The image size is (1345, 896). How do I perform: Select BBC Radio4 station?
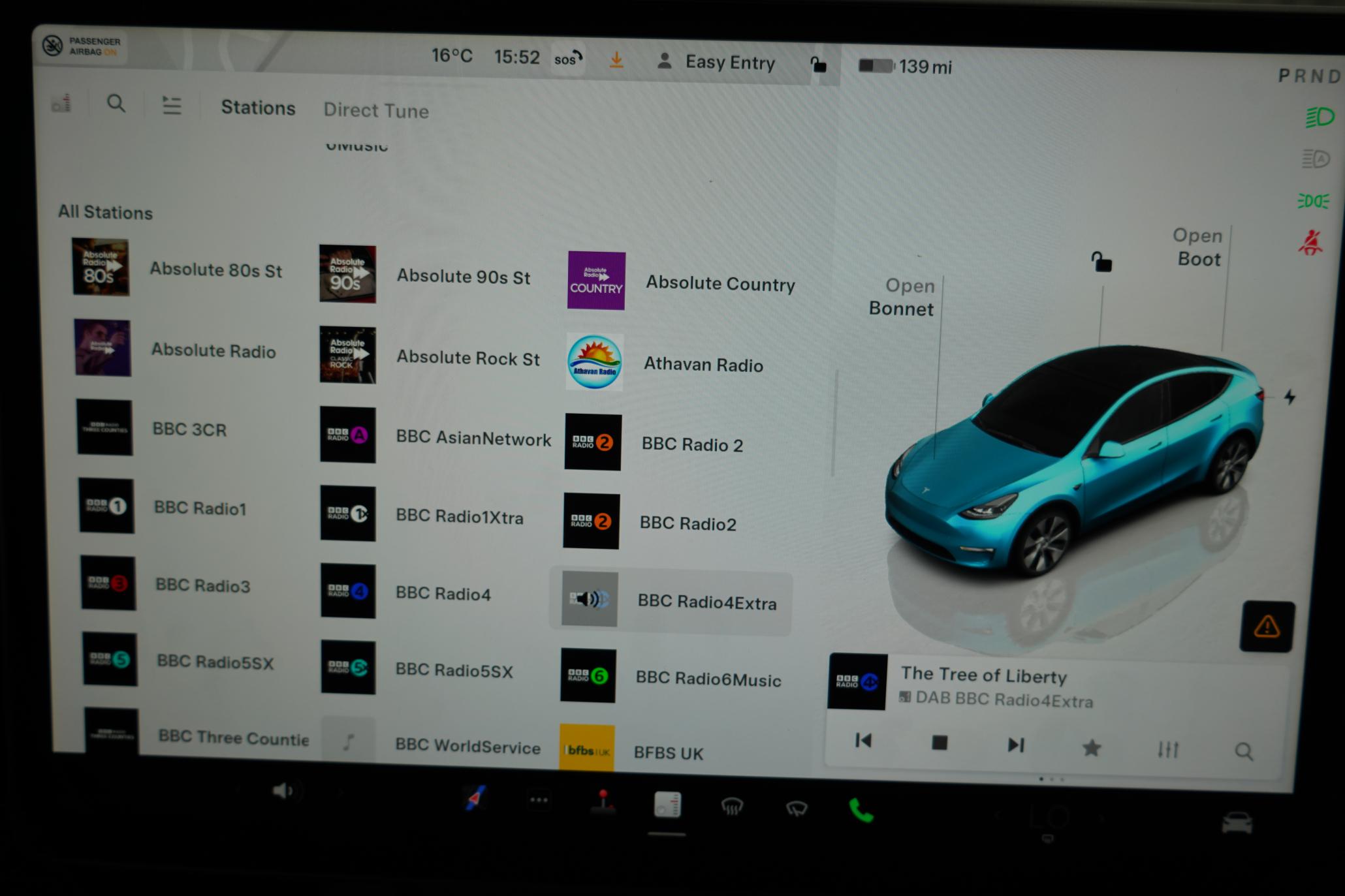(x=406, y=591)
